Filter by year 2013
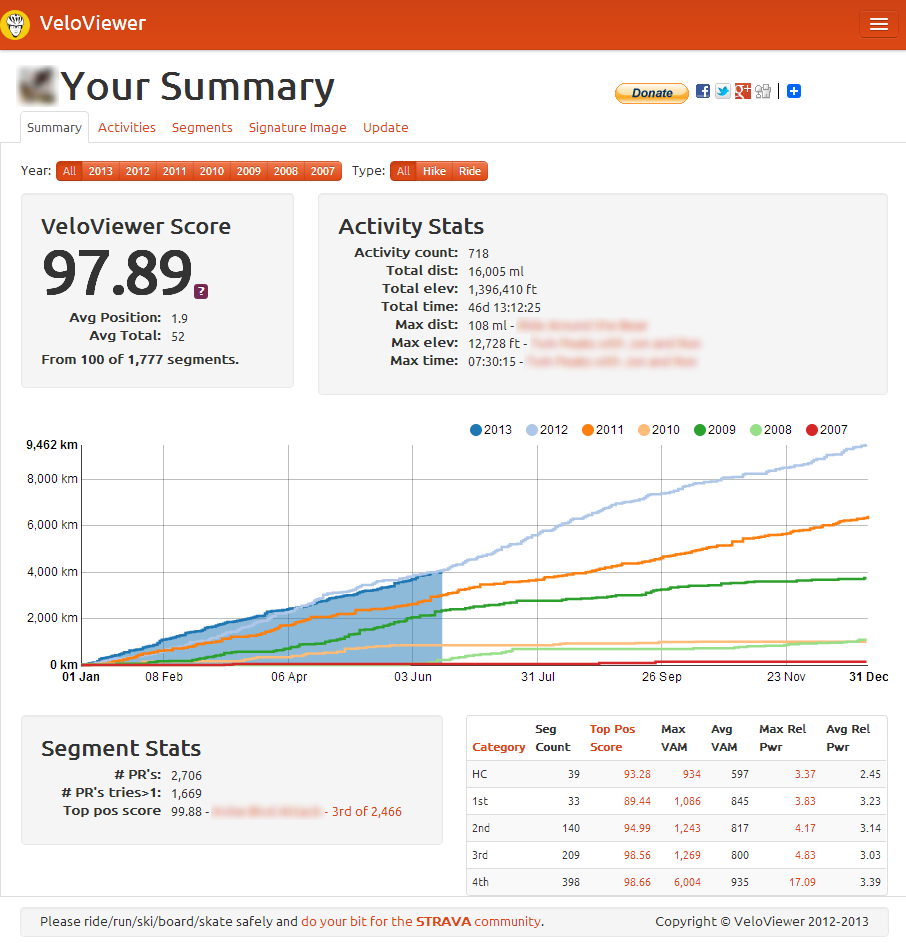Image resolution: width=906 pixels, height=943 pixels. (100, 171)
